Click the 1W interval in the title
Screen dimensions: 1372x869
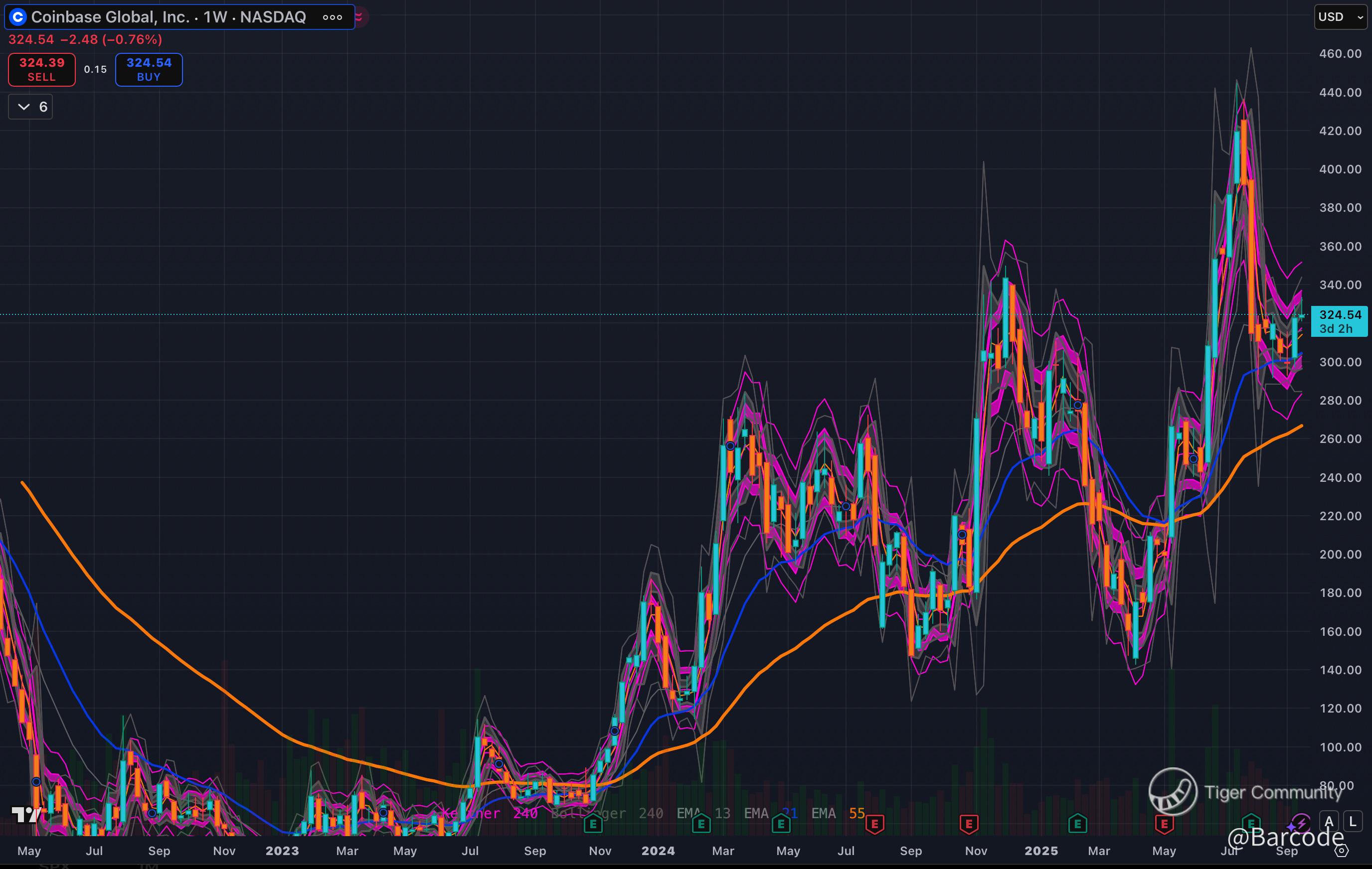[215, 17]
